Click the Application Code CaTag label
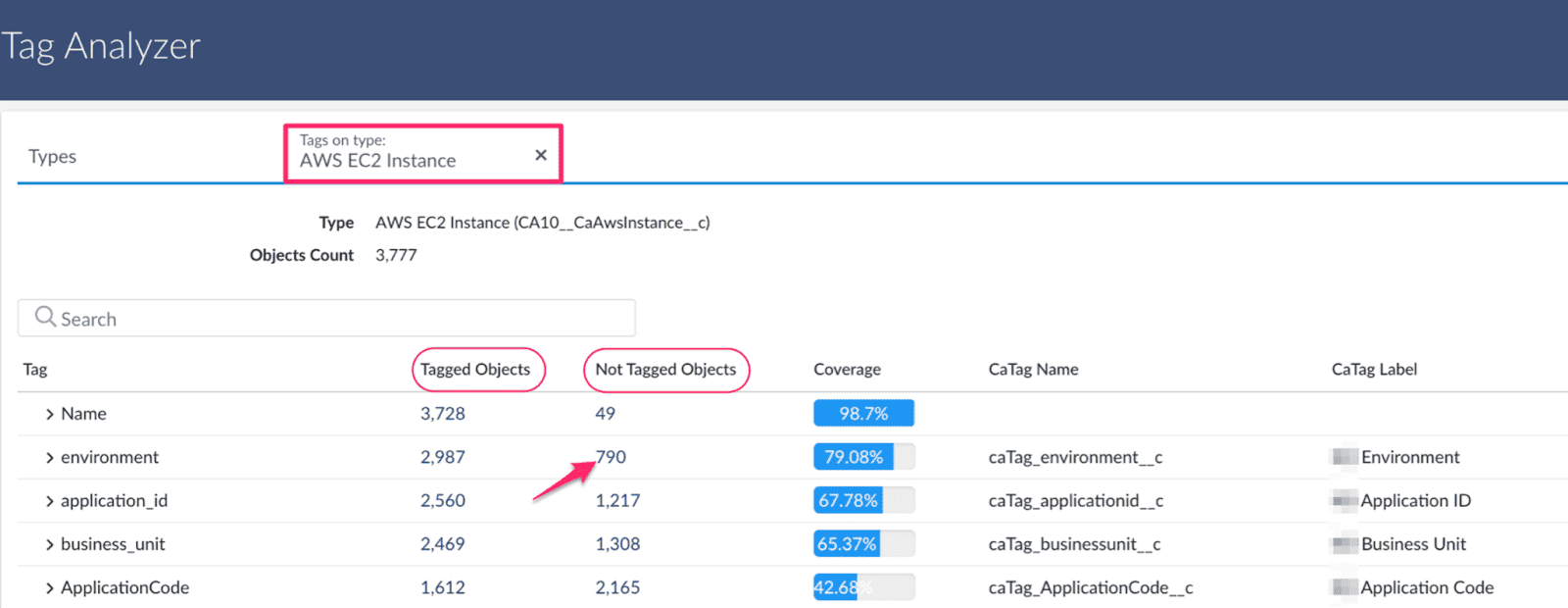Viewport: 1568px width, 608px height. pyautogui.click(x=1427, y=587)
